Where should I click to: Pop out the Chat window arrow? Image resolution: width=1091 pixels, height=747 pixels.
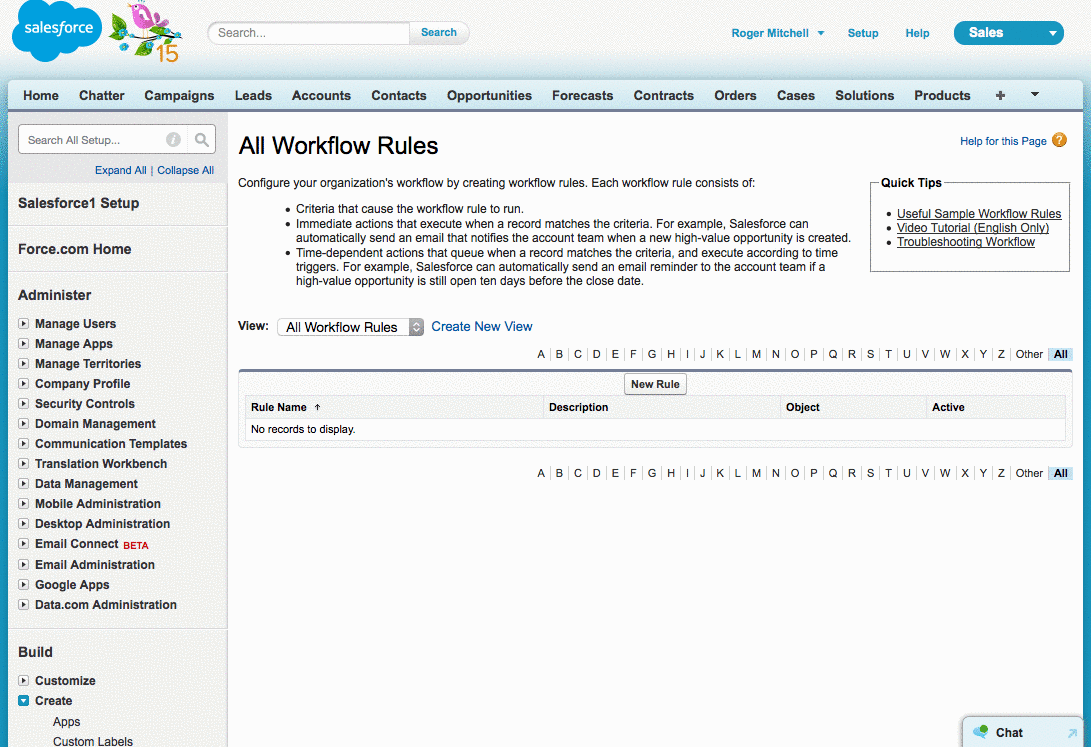1072,732
